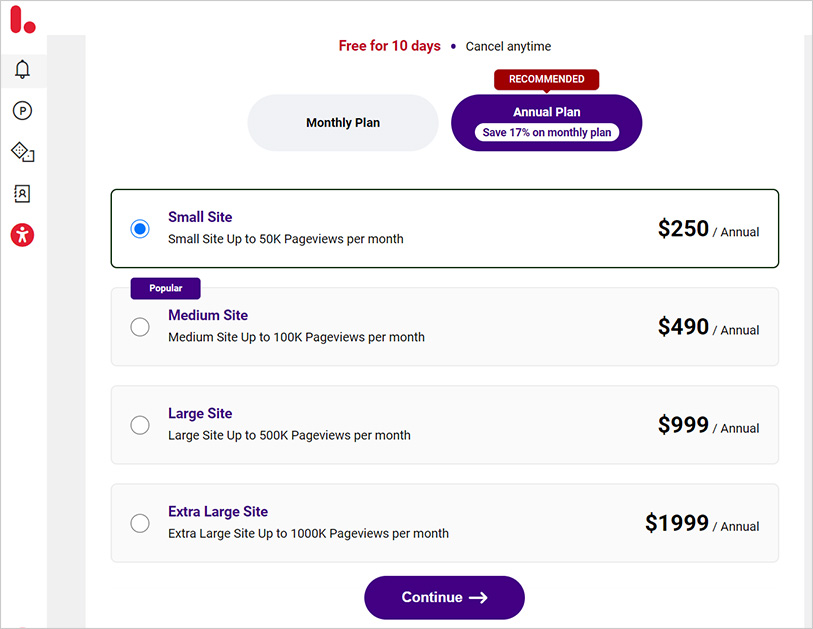Click the Popular badge above Medium Site
The height and width of the screenshot is (629, 813).
point(164,287)
